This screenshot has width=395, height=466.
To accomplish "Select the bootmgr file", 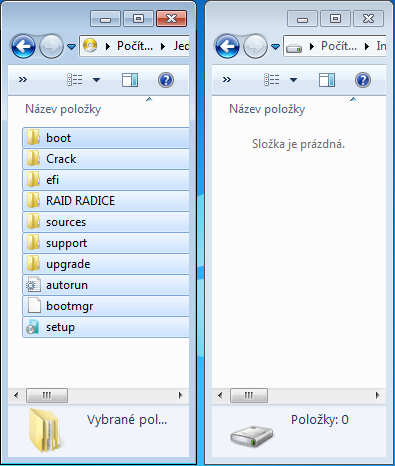I will (106, 306).
